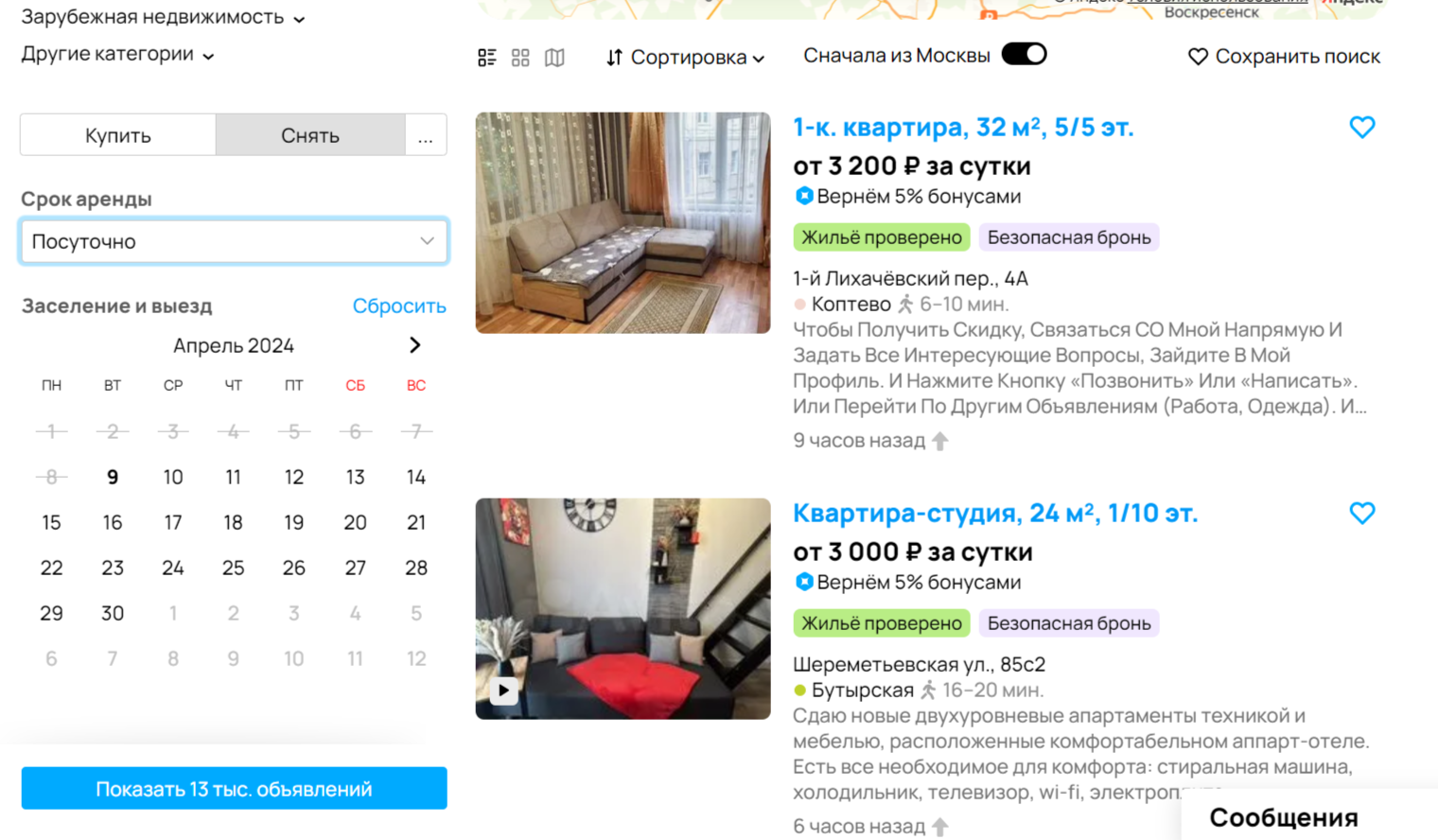1438x840 pixels.
Task: Expand 'Другие категории' menu
Action: pyautogui.click(x=117, y=54)
